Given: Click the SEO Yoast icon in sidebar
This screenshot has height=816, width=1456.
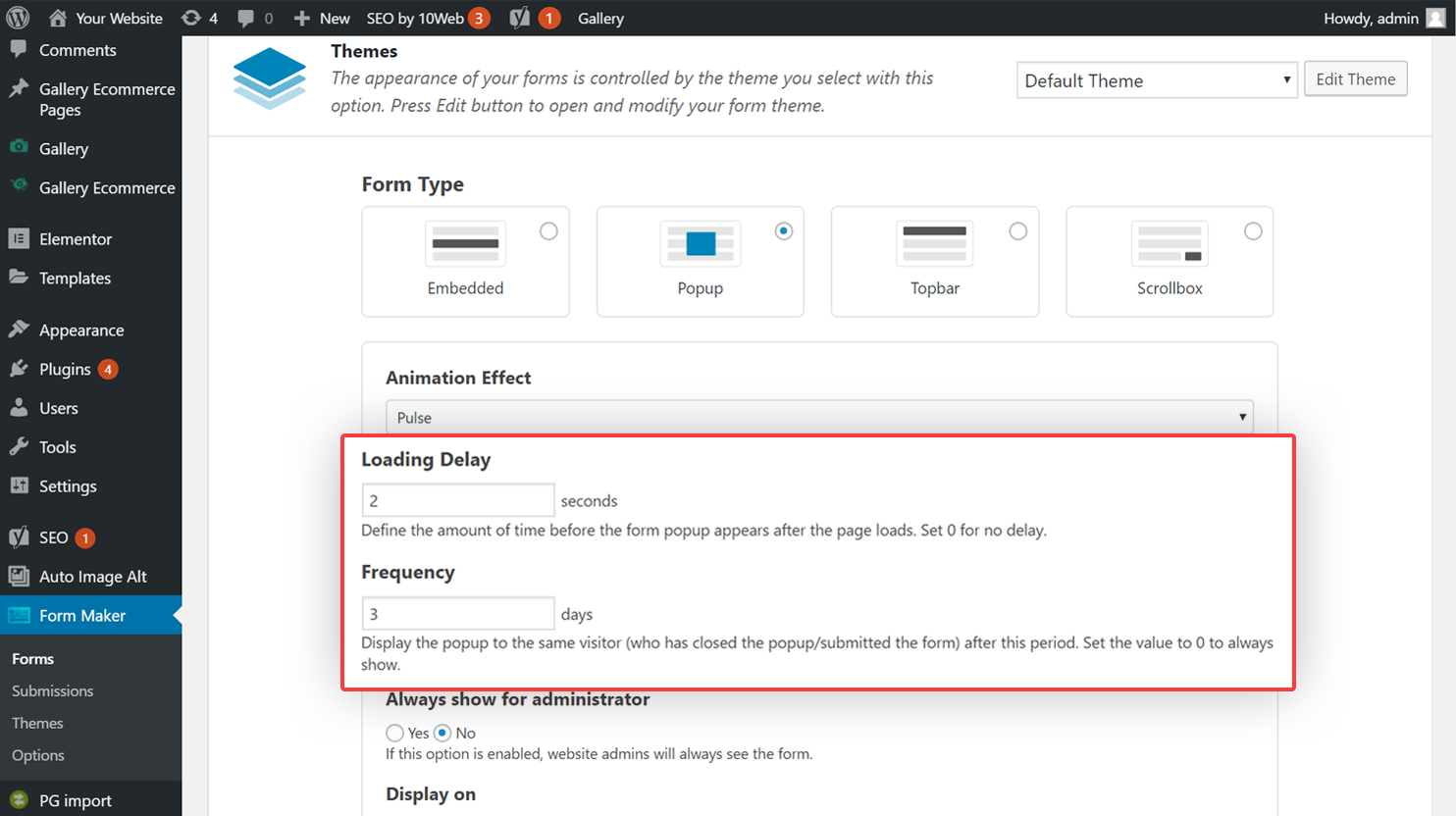Looking at the screenshot, I should tap(19, 536).
